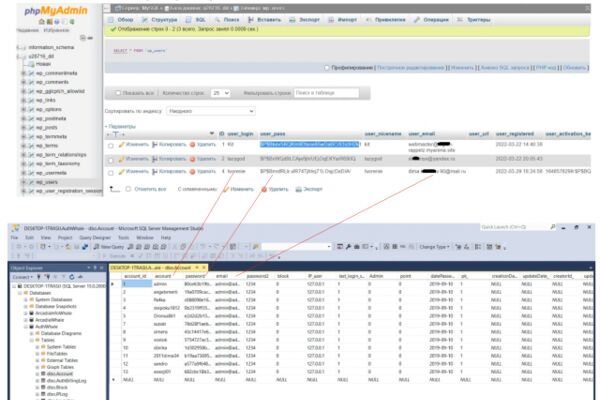
Task: Click Изменить pencil icon for row ID 1
Action: click(x=122, y=144)
